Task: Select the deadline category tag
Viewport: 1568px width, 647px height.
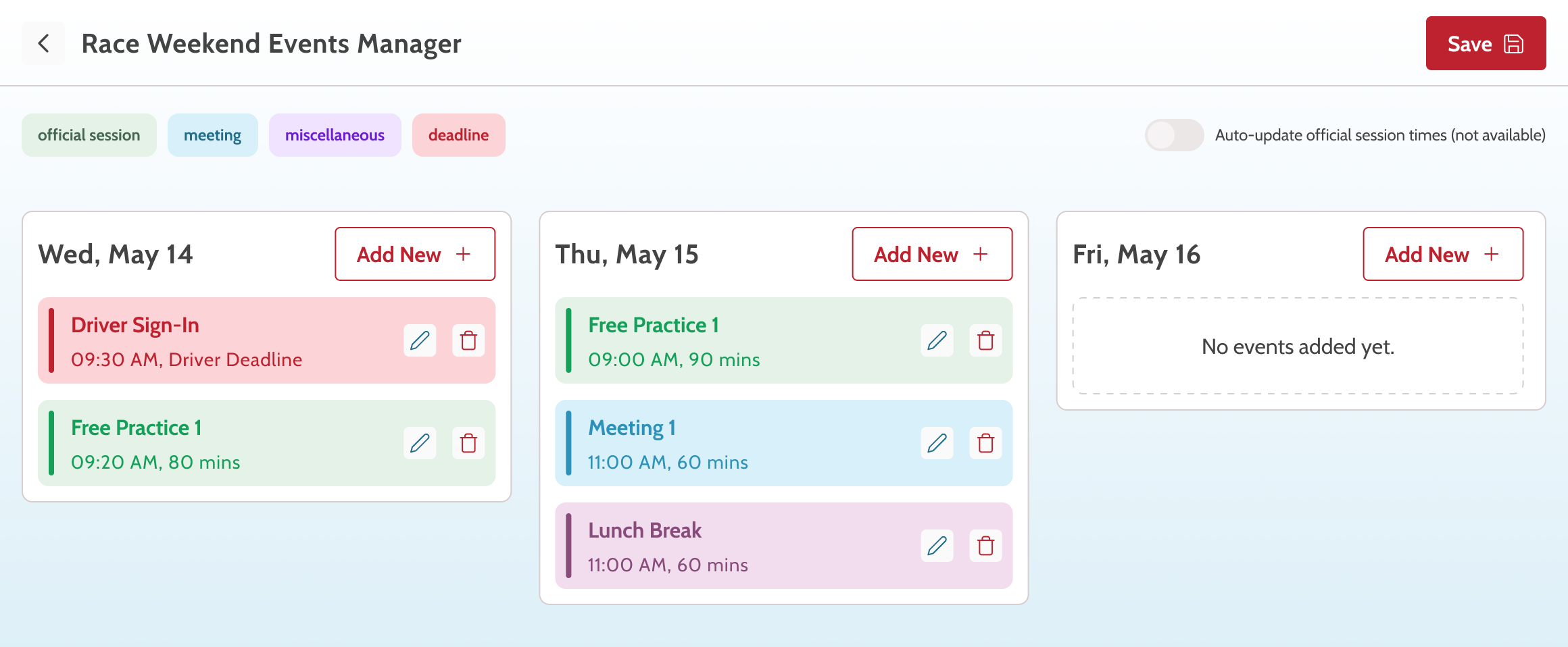Action: (458, 135)
